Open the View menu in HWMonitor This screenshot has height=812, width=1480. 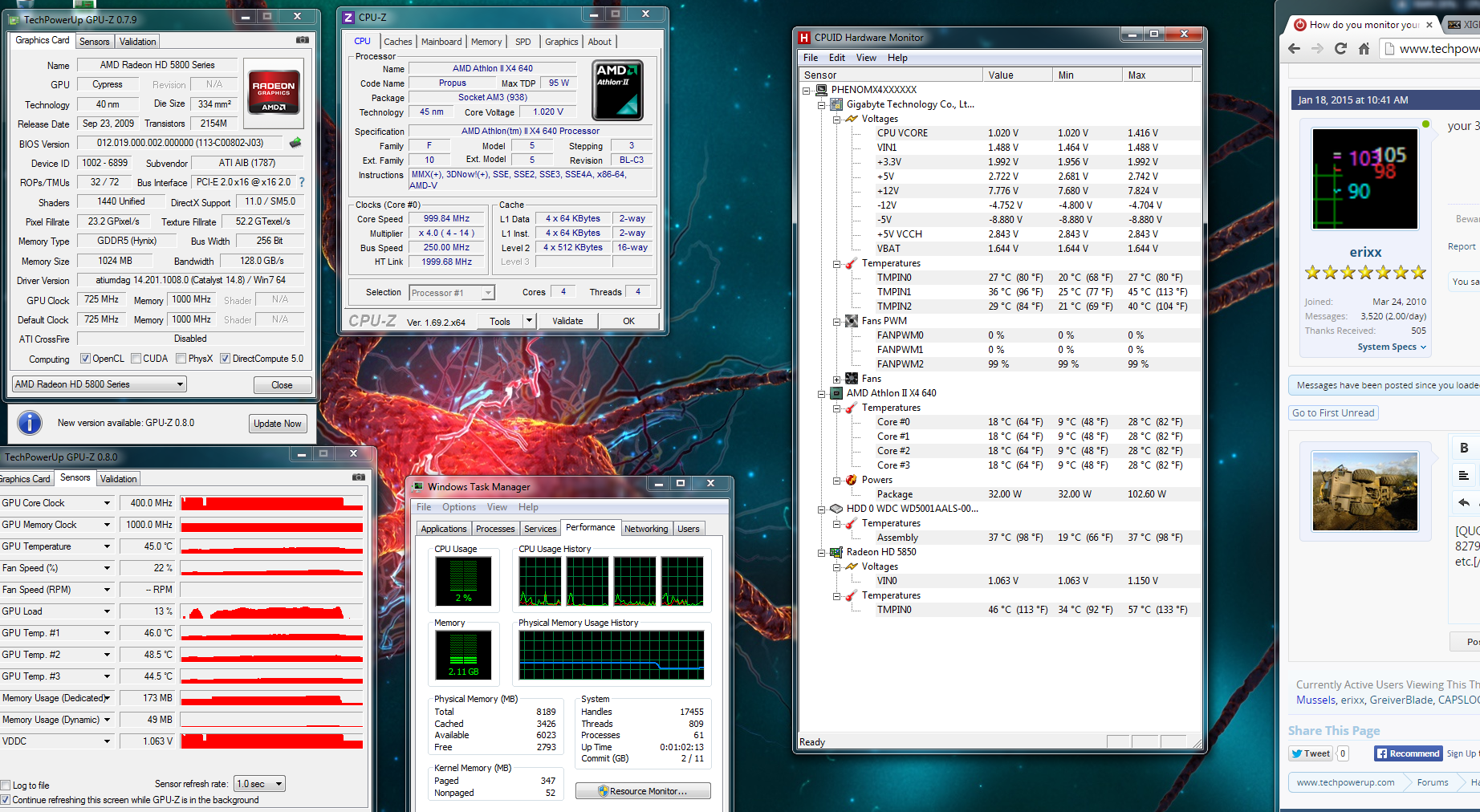[x=866, y=58]
